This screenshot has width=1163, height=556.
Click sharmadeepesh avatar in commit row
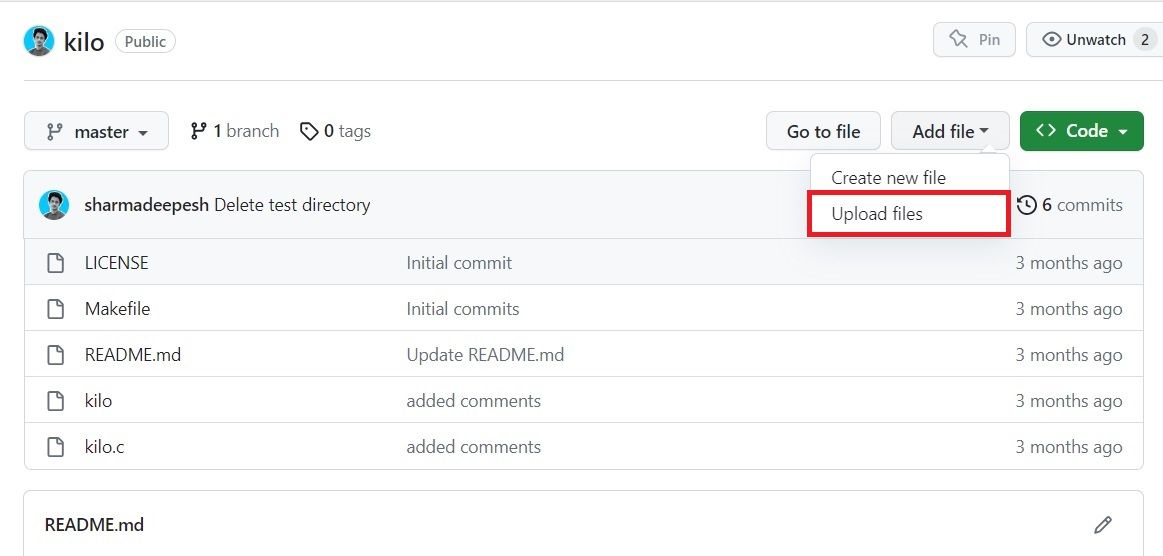click(54, 205)
